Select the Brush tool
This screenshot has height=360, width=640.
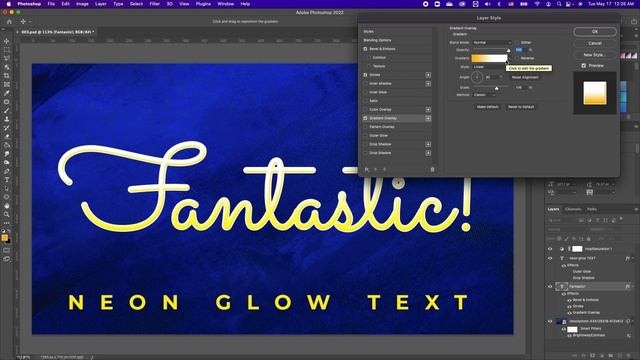coord(7,111)
